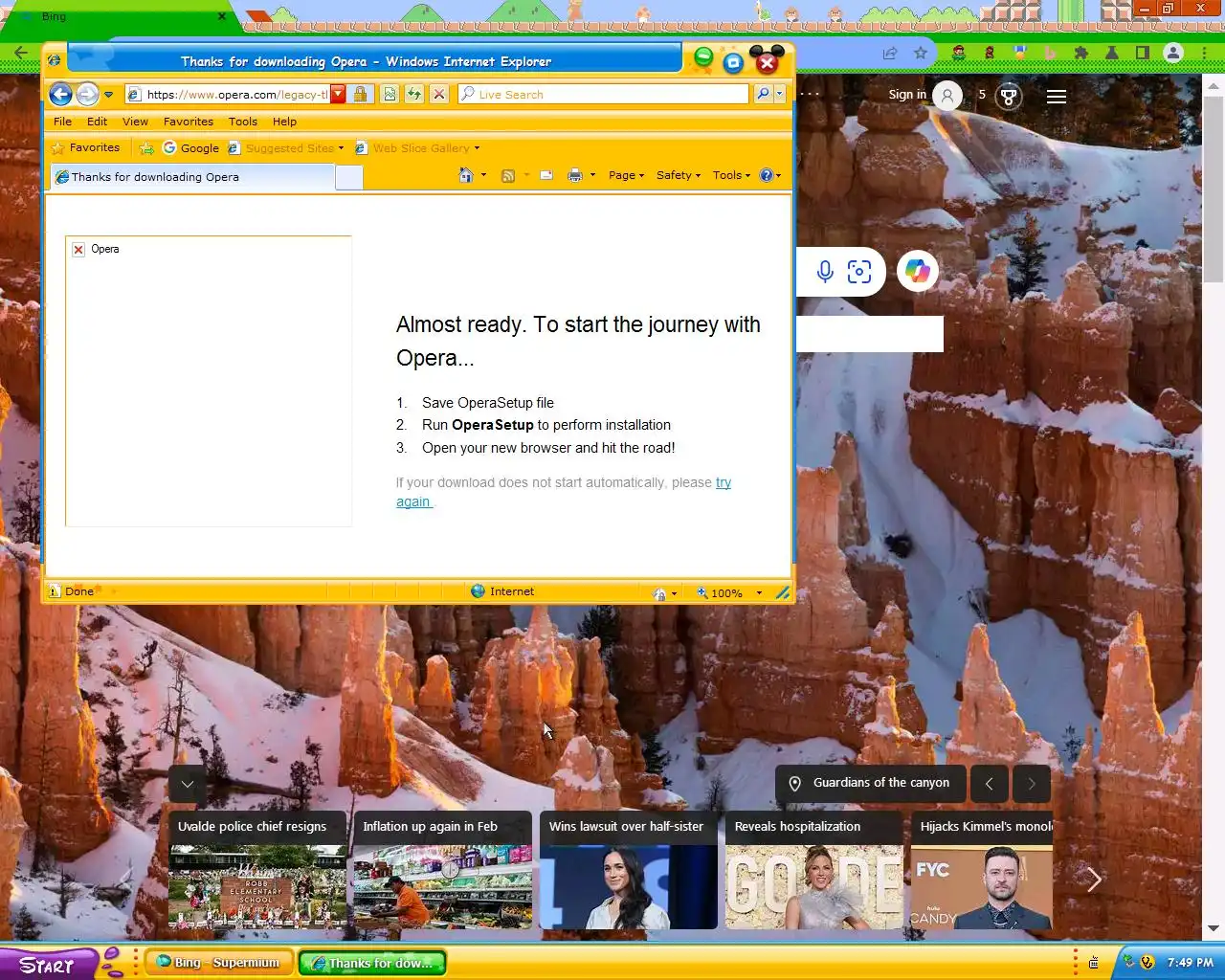Open the File menu in IE

pyautogui.click(x=62, y=122)
